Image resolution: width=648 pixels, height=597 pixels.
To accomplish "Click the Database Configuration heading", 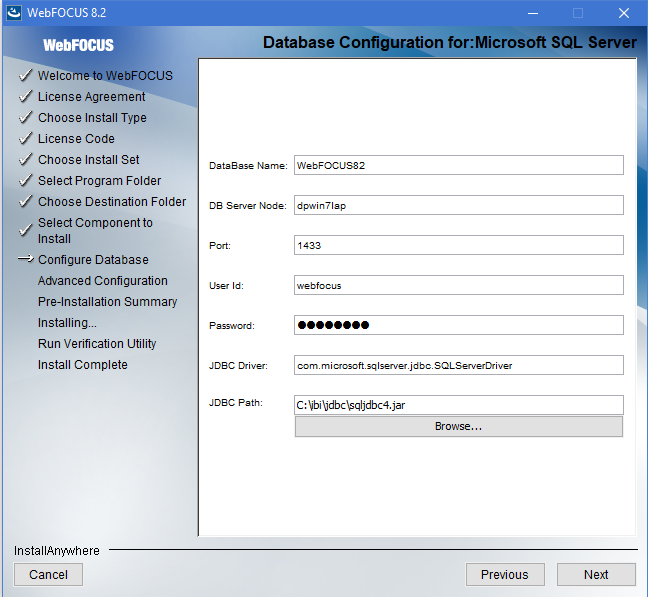I will tap(450, 43).
